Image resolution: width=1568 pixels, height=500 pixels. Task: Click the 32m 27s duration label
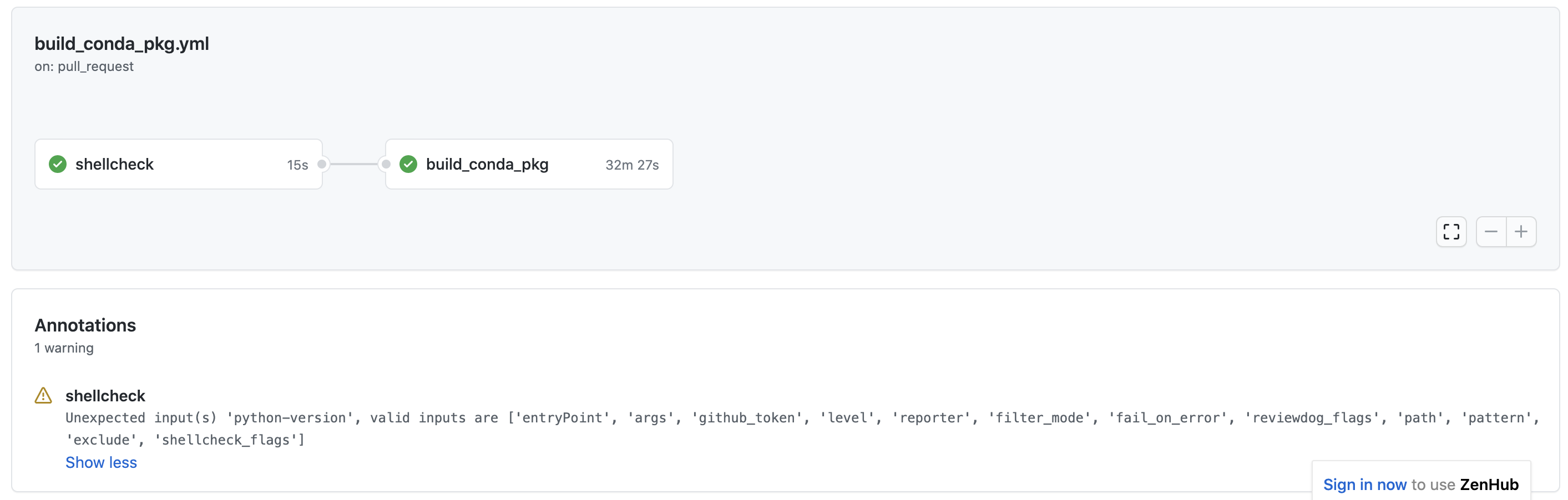[632, 165]
